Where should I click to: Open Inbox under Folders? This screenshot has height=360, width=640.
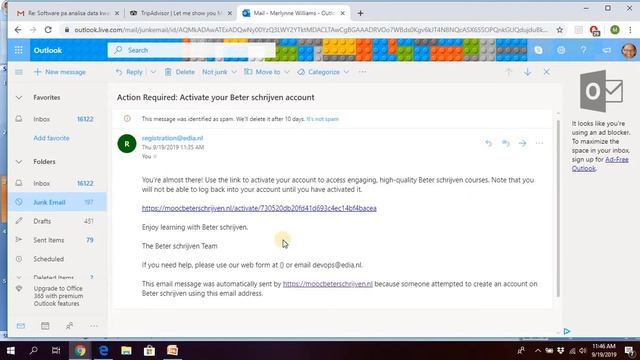[57, 183]
